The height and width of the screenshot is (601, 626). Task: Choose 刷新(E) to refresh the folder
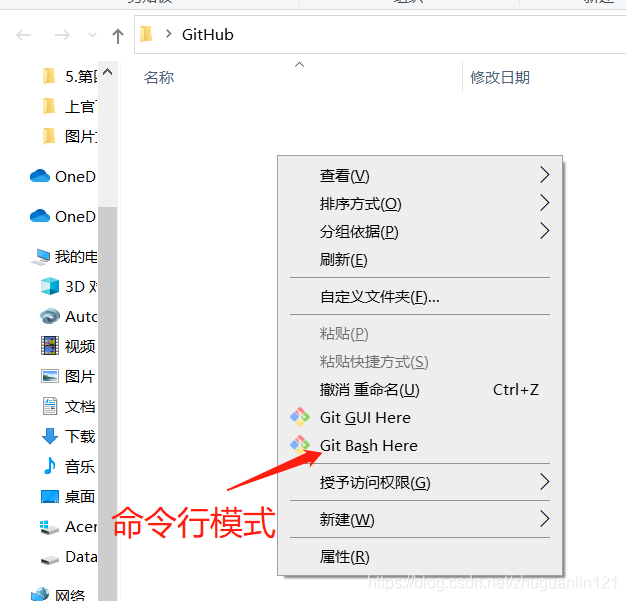420,259
